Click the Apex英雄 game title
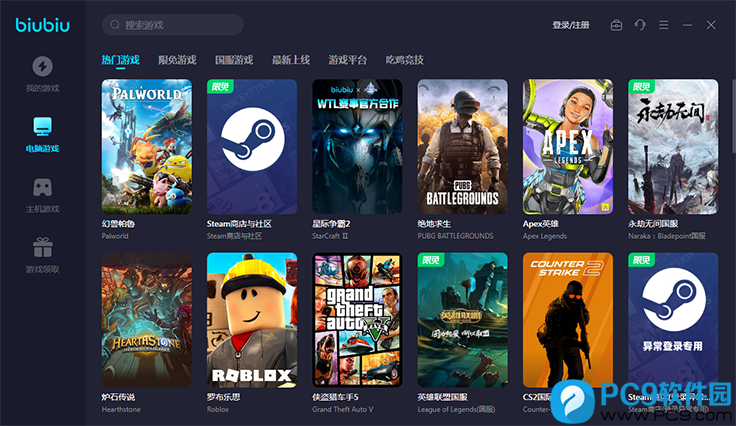The image size is (736, 426). (541, 224)
